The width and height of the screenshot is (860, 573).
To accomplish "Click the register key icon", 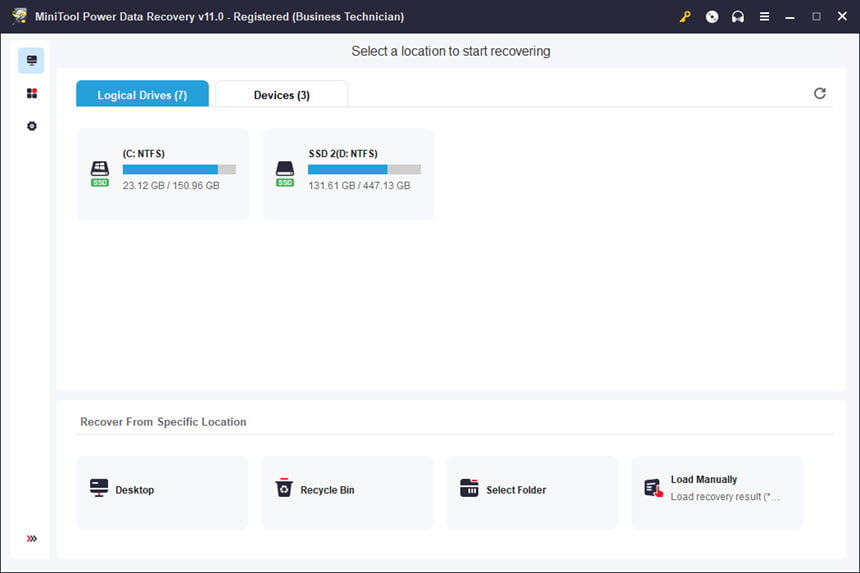I will pos(685,16).
